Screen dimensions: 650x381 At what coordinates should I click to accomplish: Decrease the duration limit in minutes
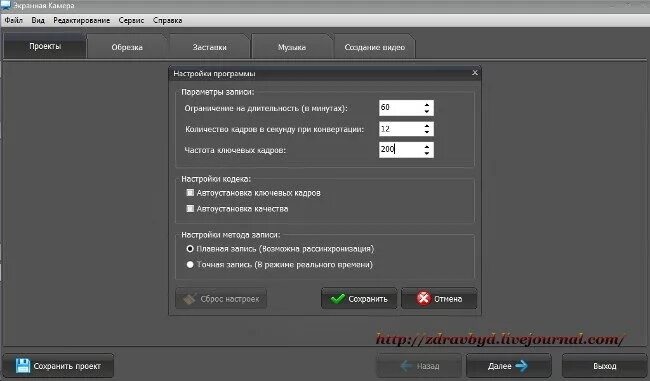(x=427, y=112)
